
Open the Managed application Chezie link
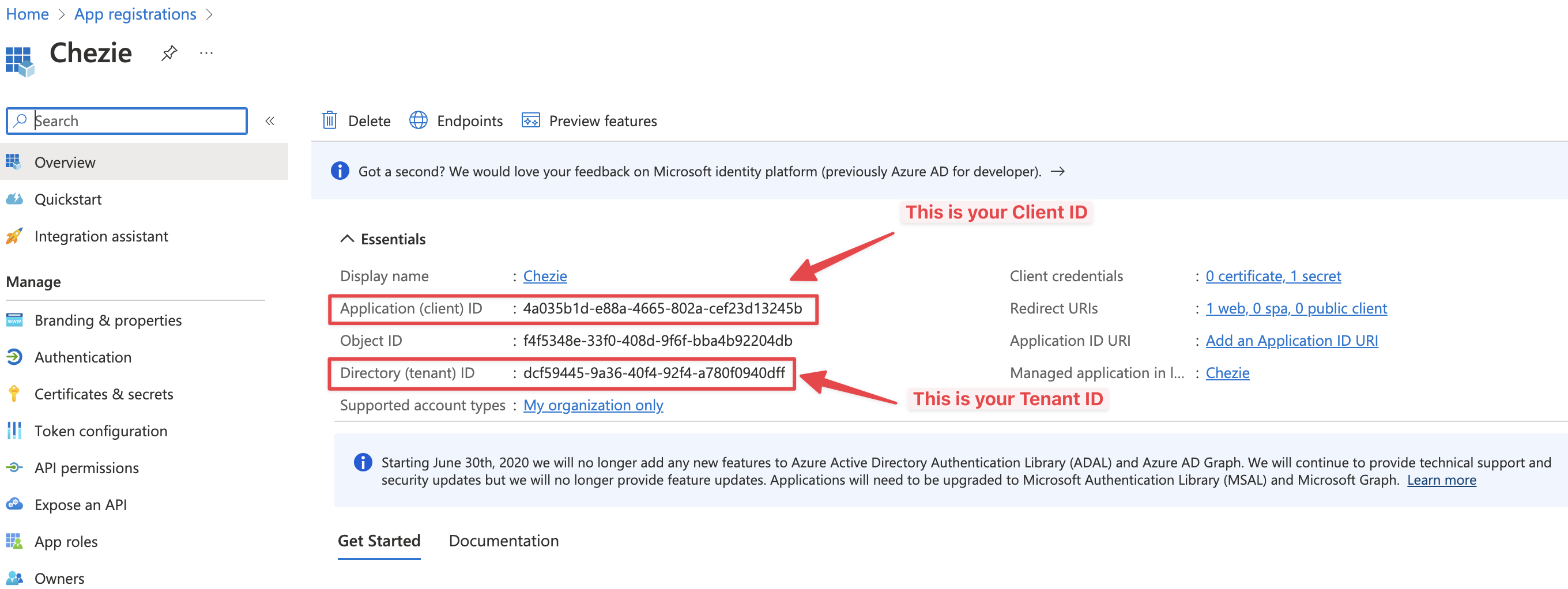click(1227, 372)
